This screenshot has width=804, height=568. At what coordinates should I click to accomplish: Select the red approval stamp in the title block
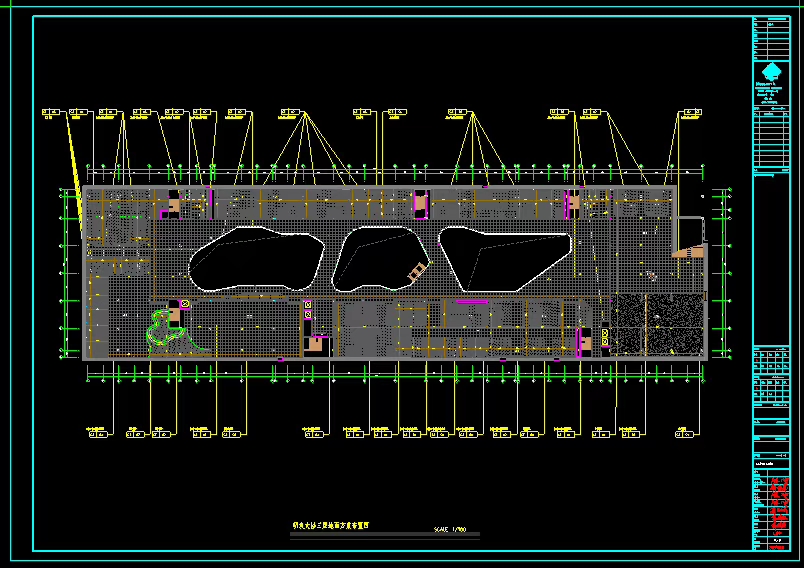[x=779, y=505]
